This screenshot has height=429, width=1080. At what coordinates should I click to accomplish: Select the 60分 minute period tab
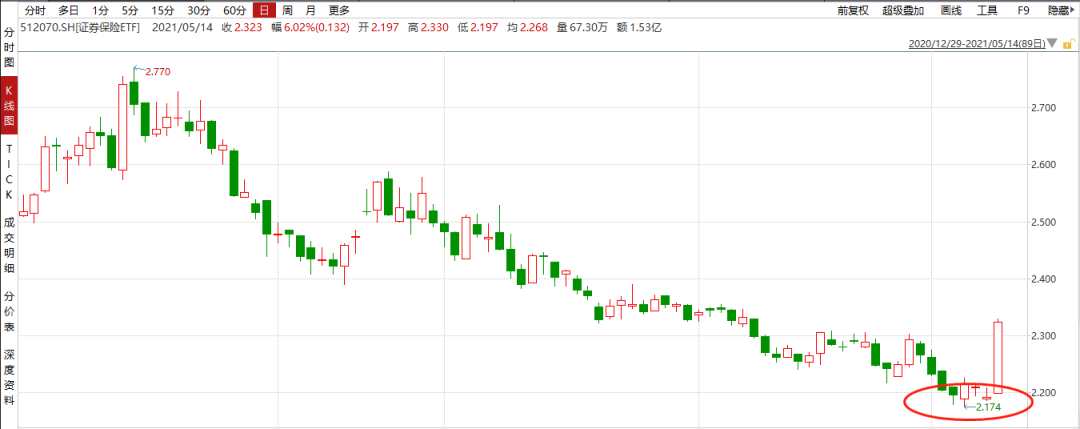point(235,10)
